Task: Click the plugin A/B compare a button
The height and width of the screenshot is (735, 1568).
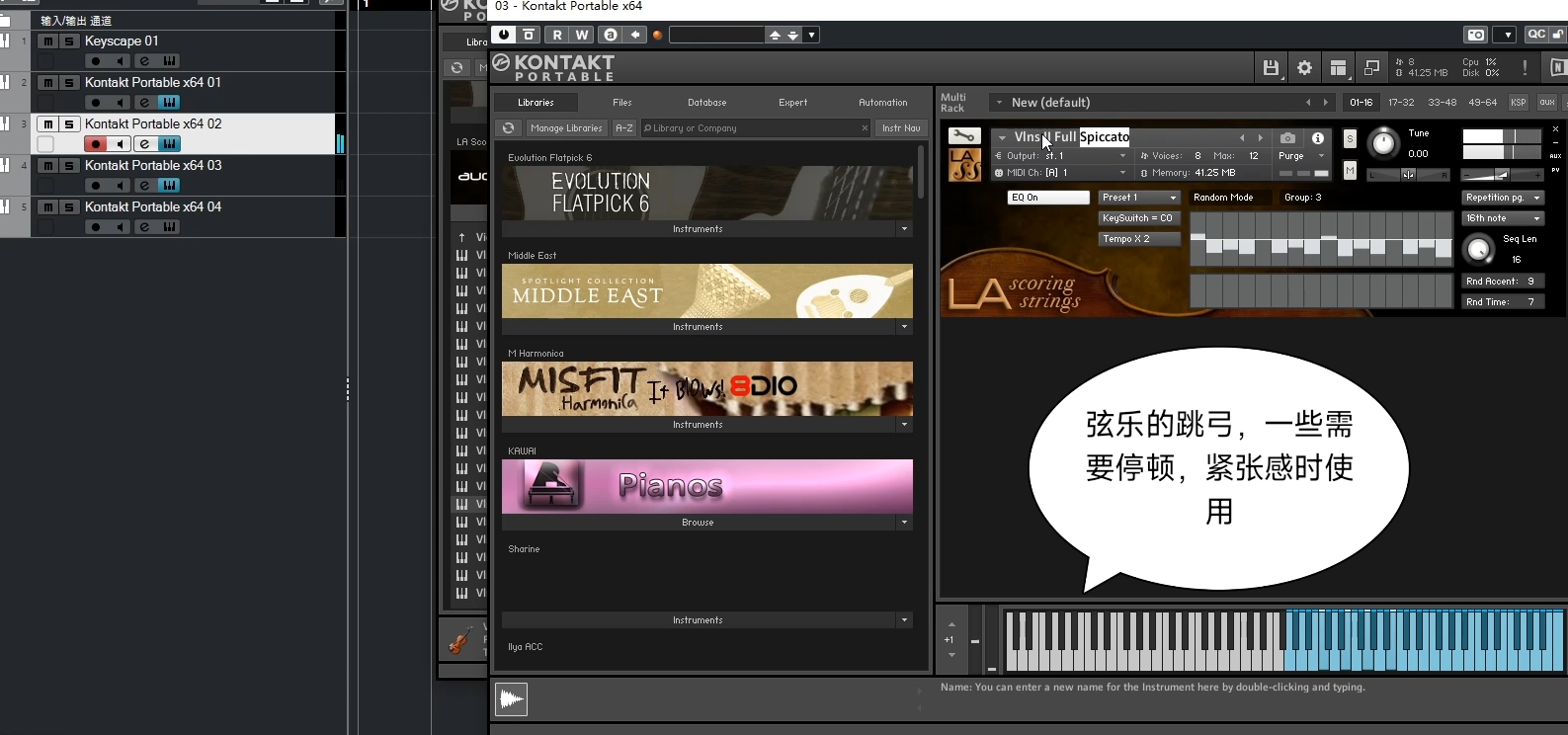Action: tap(610, 35)
